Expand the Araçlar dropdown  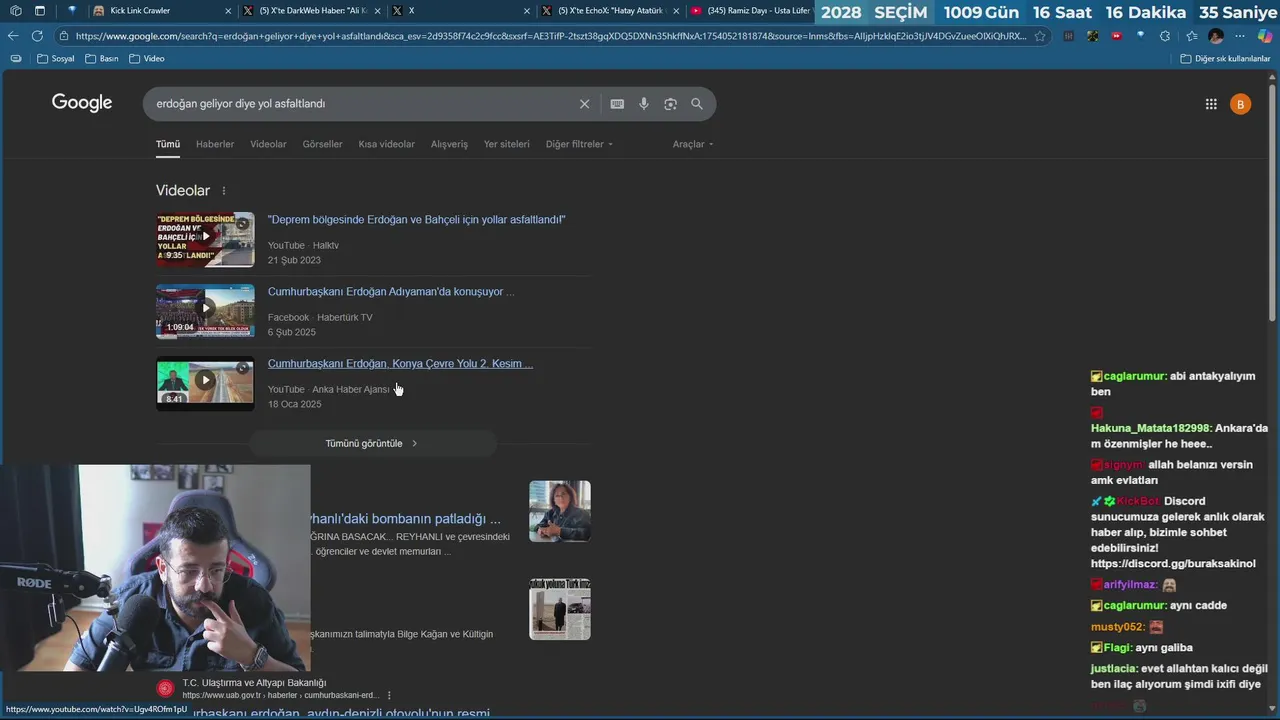point(693,144)
